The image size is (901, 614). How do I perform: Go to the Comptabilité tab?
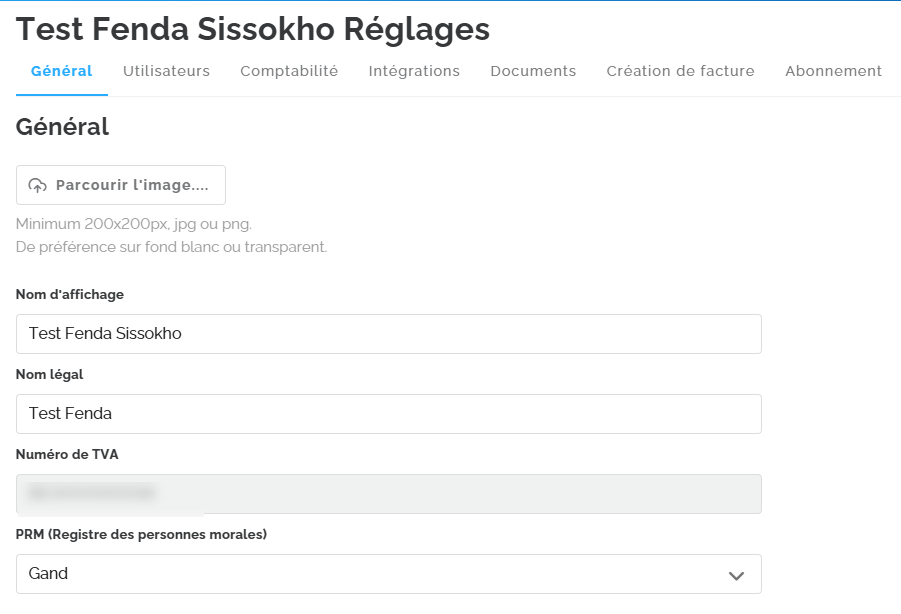(289, 71)
